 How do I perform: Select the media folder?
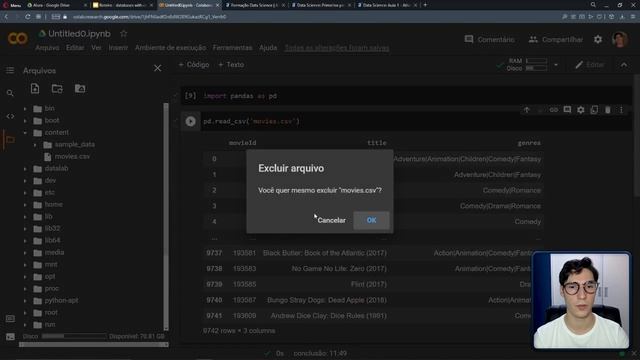(x=54, y=253)
